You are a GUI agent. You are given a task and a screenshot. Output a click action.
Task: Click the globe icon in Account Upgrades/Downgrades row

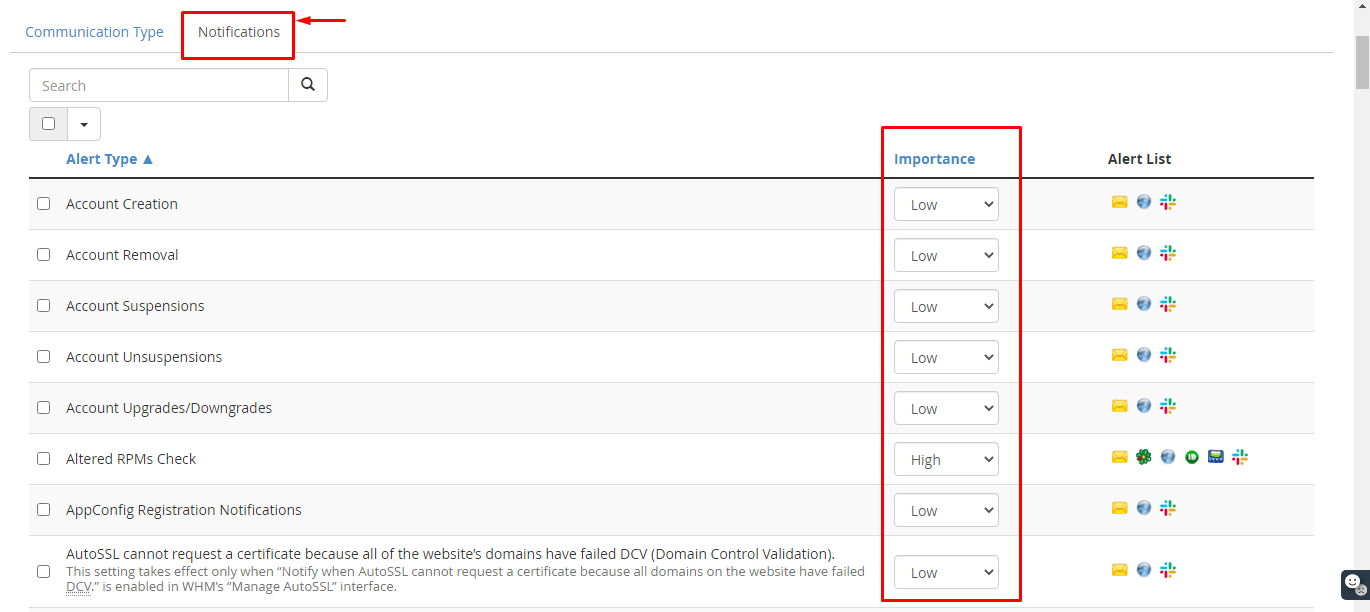[1144, 406]
